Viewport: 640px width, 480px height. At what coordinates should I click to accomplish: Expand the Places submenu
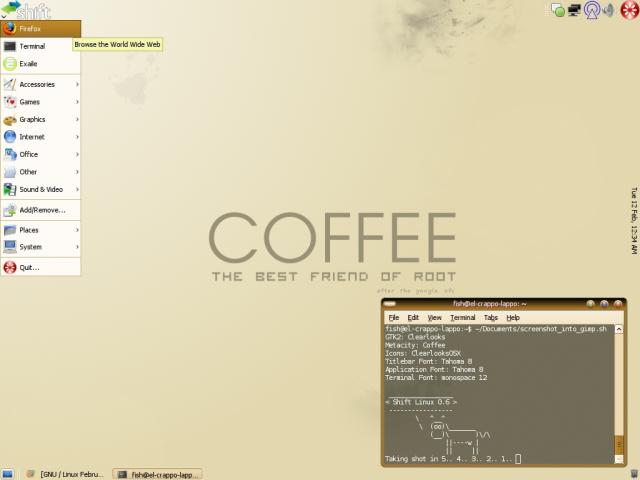(40, 230)
